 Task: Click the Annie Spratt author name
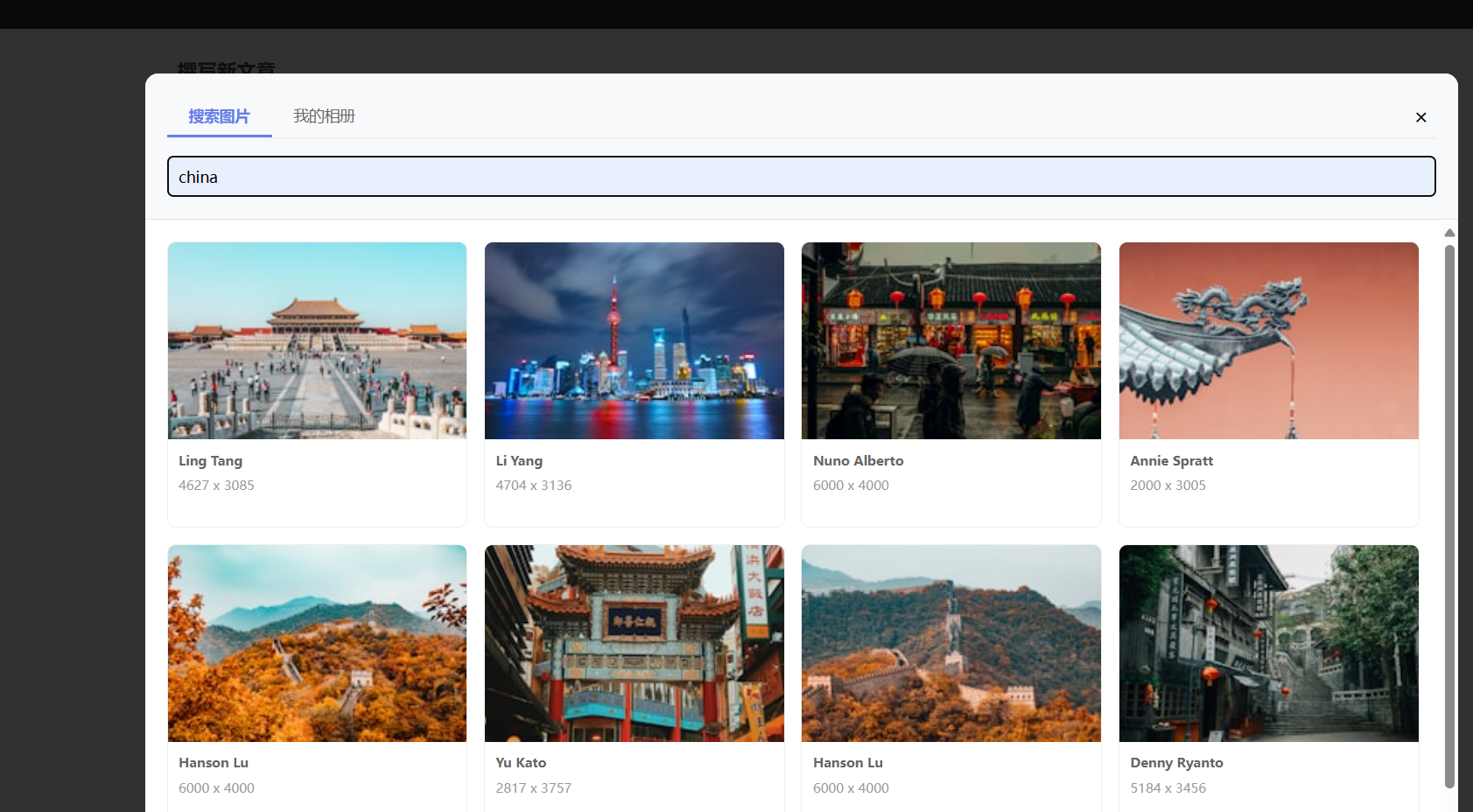(x=1171, y=461)
